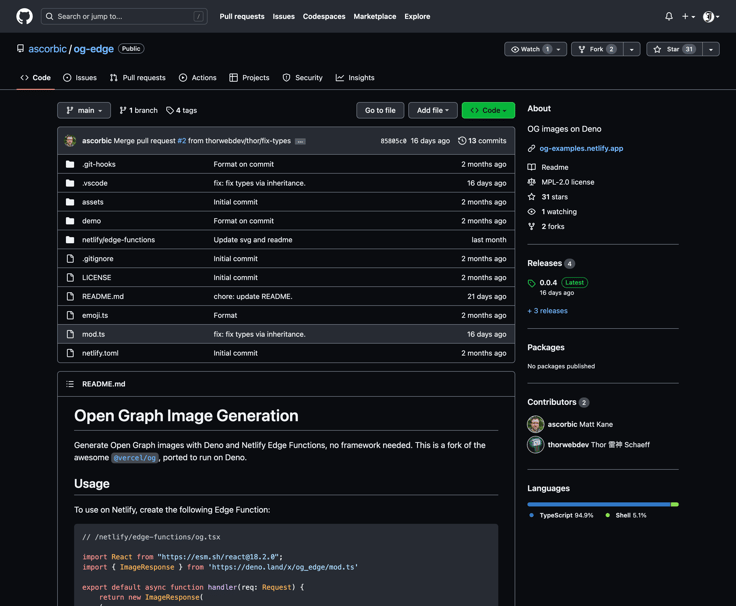Switch to the Security tab
The image size is (736, 606).
pos(302,78)
